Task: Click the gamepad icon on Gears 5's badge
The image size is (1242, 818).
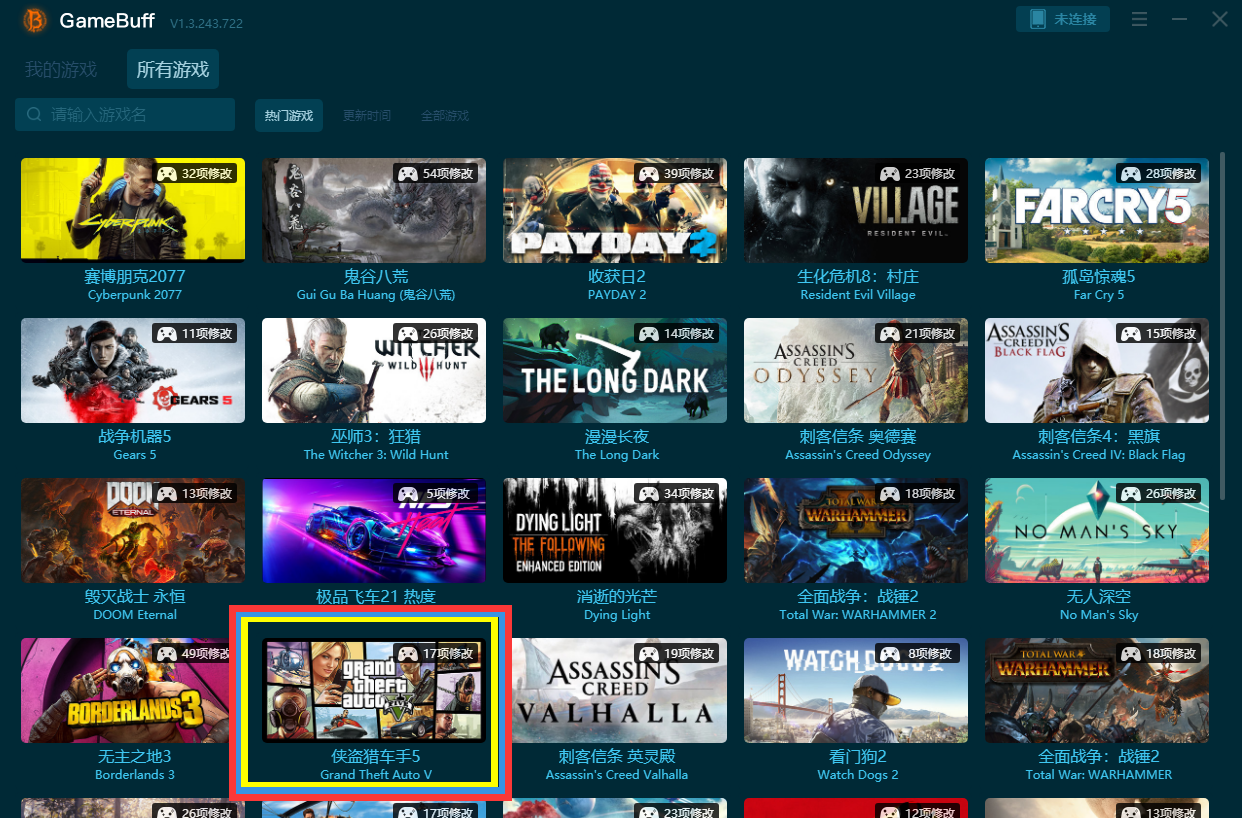Action: (x=167, y=334)
